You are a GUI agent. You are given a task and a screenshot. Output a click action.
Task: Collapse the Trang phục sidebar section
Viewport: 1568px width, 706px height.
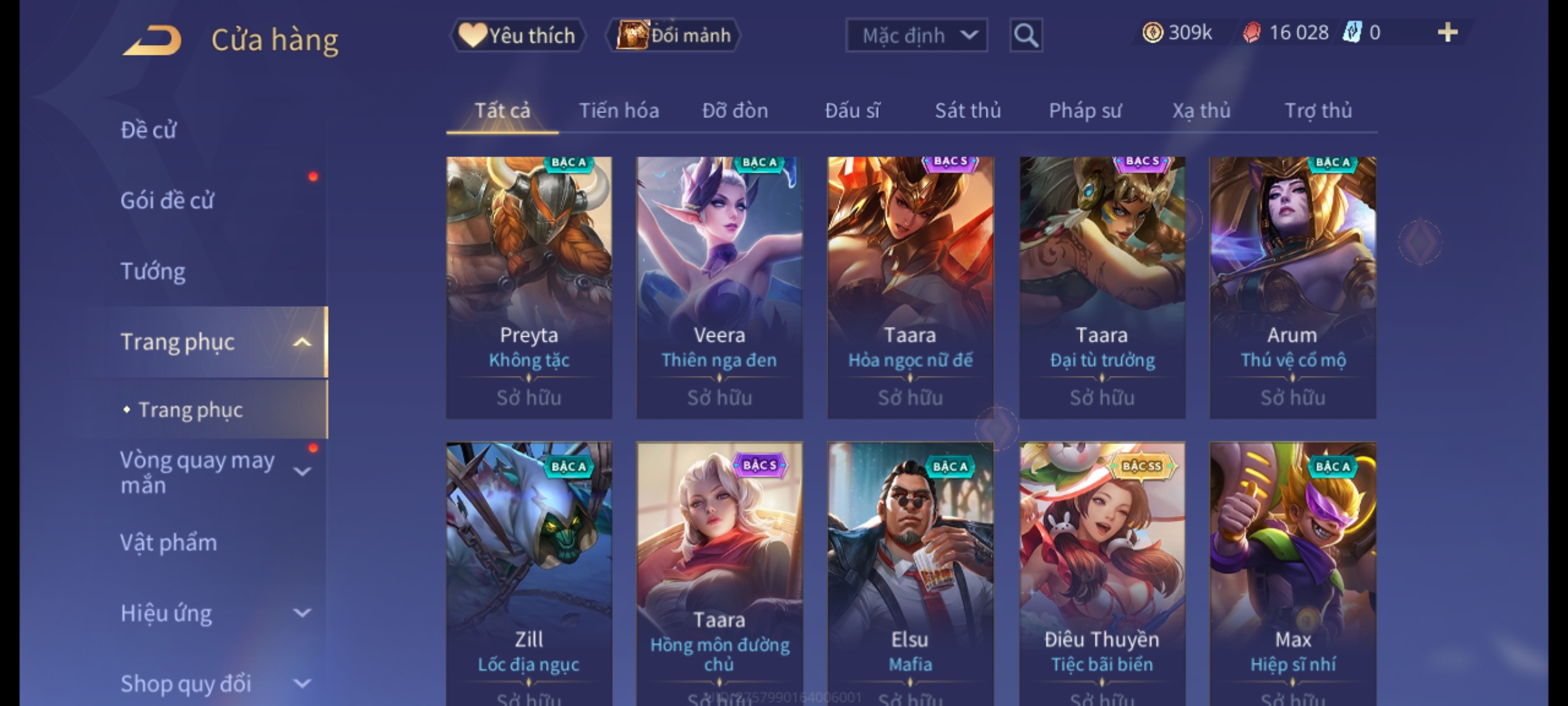[x=302, y=343]
